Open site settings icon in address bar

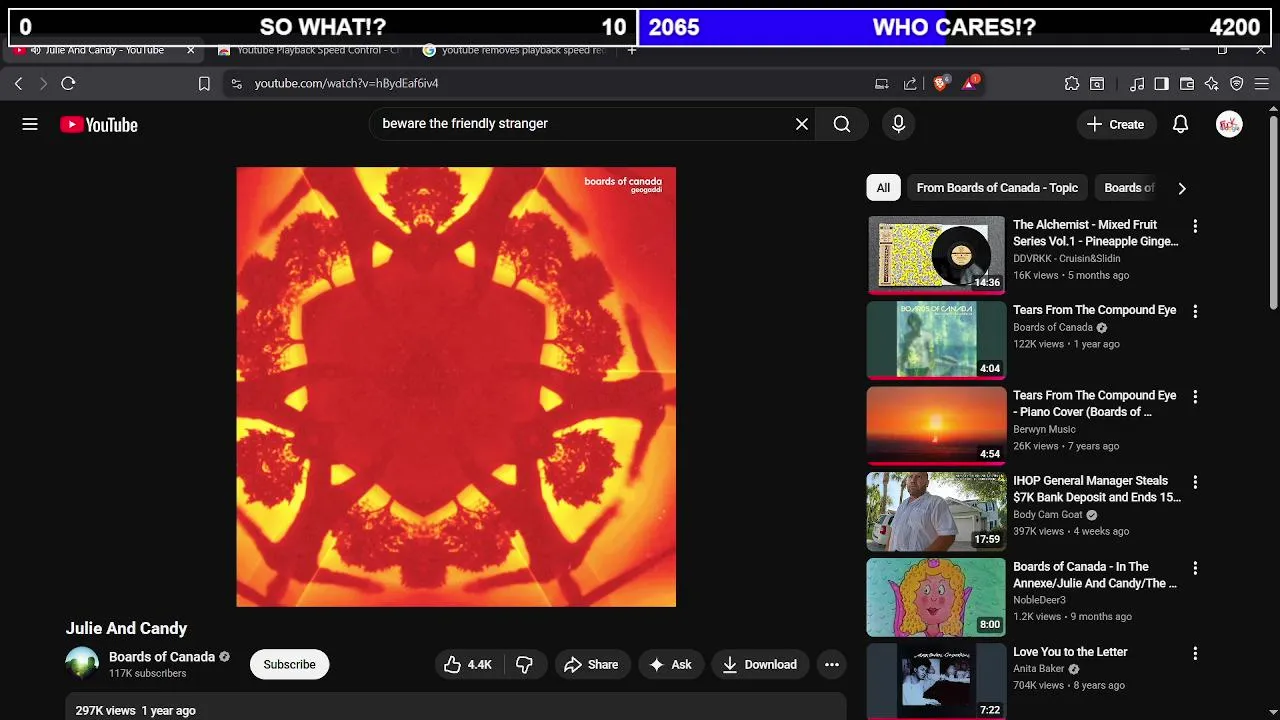tap(236, 84)
